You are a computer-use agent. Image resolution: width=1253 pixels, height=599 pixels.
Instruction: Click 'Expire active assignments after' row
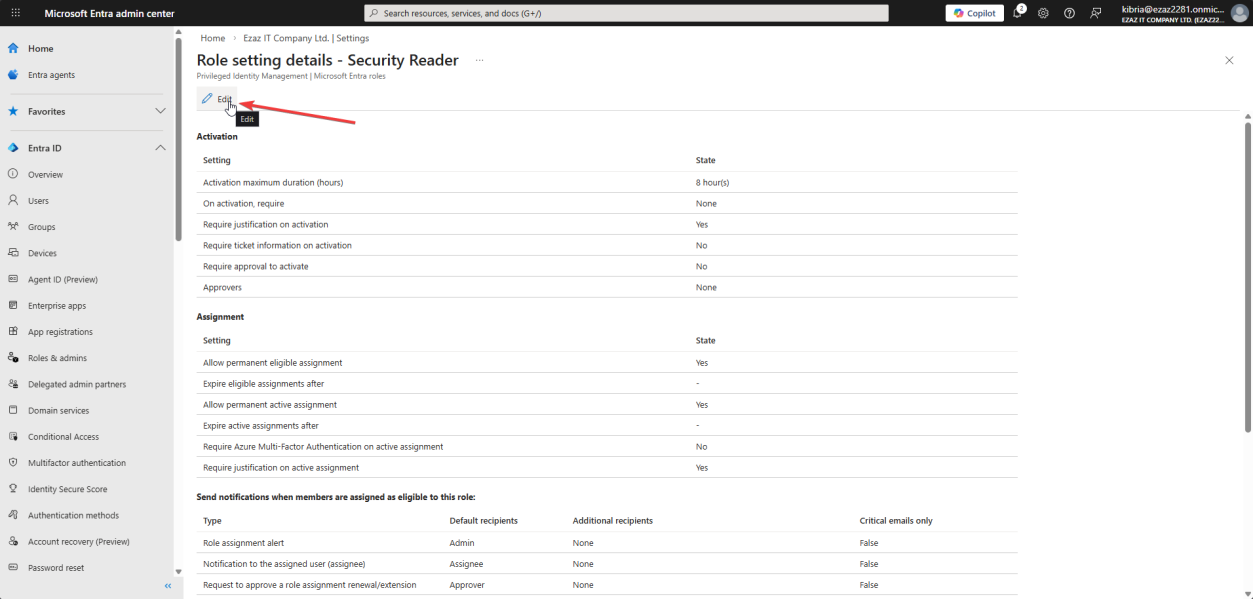click(x=607, y=425)
